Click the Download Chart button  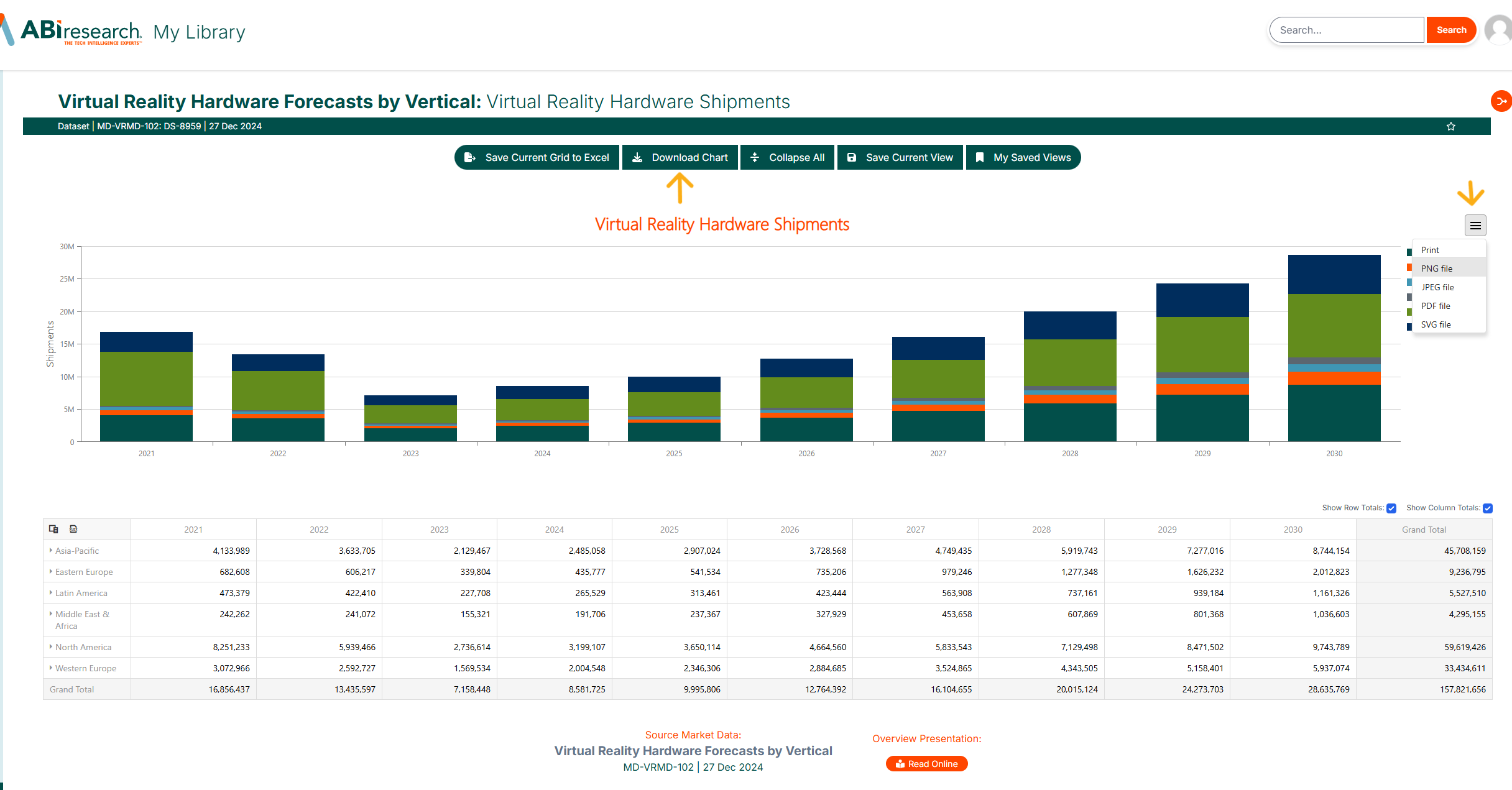pyautogui.click(x=680, y=157)
